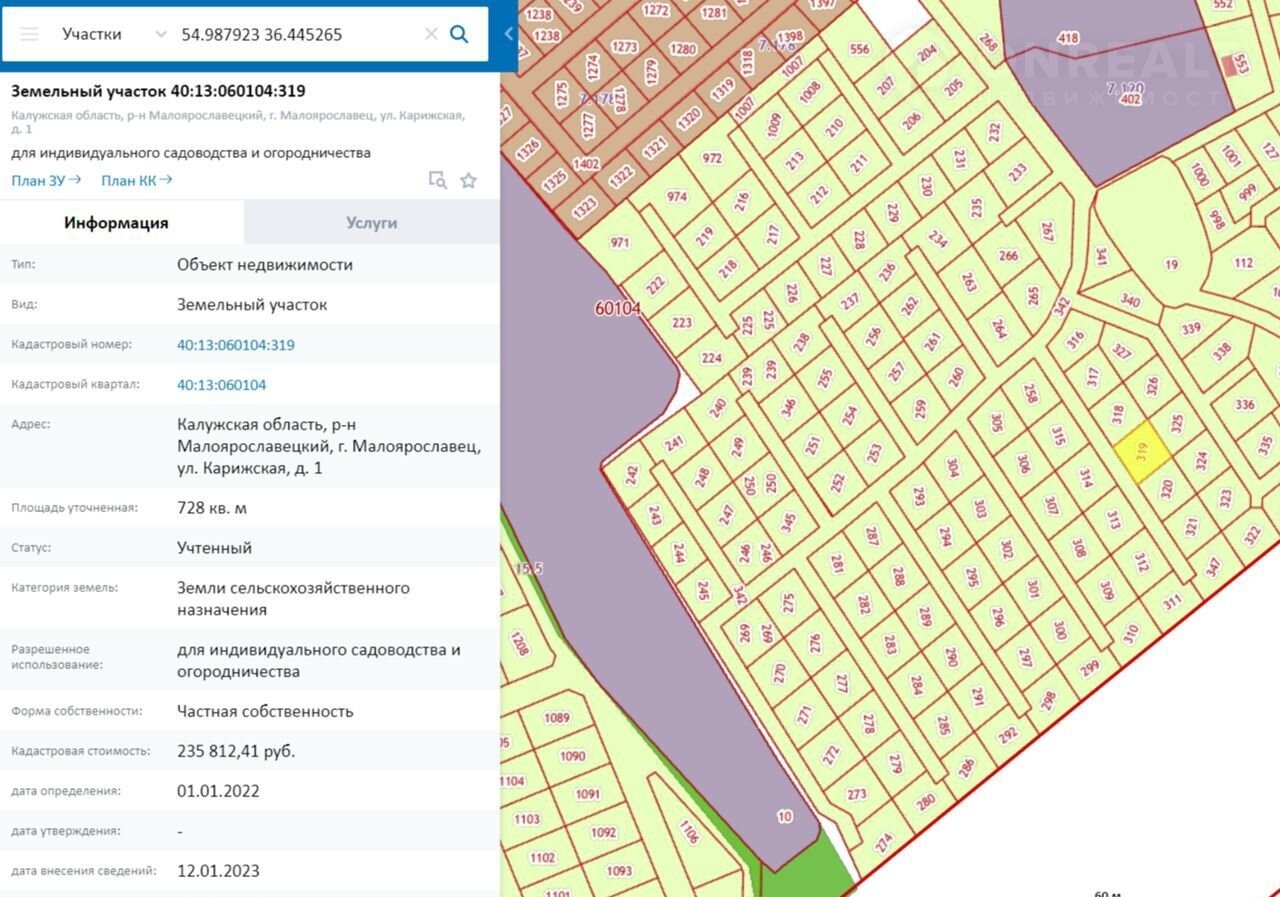The image size is (1280, 897).
Task: Open the План КК link
Action: (136, 180)
